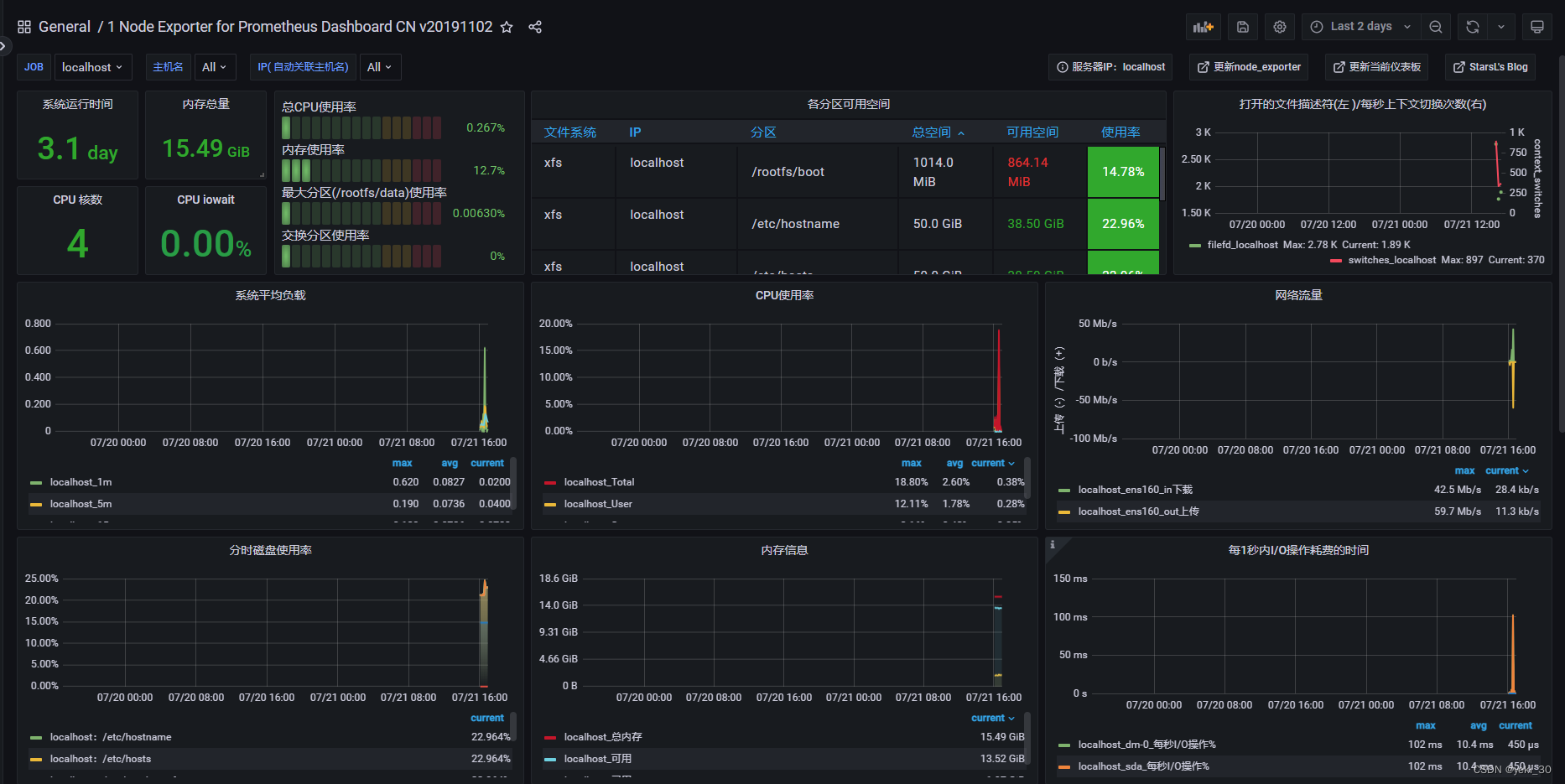Go to General folder breadcrumb
This screenshot has width=1565, height=784.
click(65, 27)
